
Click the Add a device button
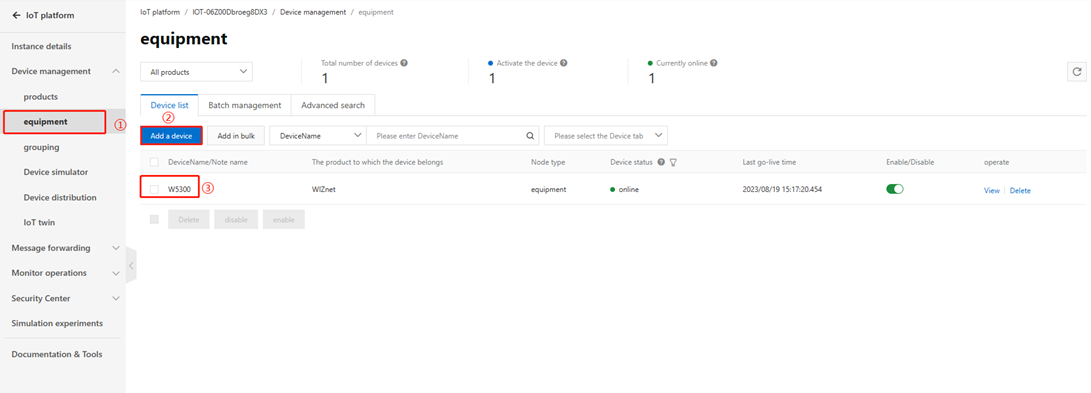[171, 136]
